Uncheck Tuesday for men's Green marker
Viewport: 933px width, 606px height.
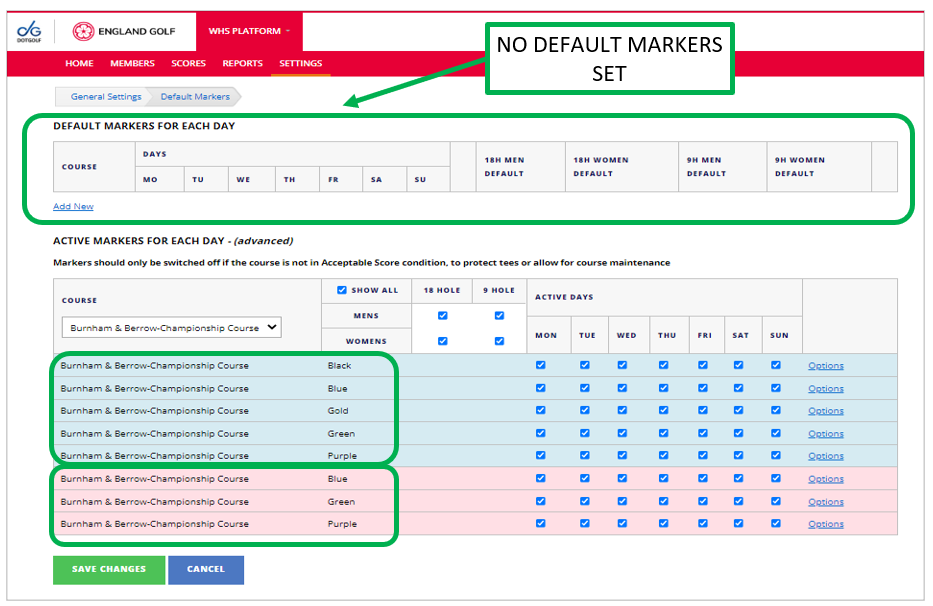point(585,433)
